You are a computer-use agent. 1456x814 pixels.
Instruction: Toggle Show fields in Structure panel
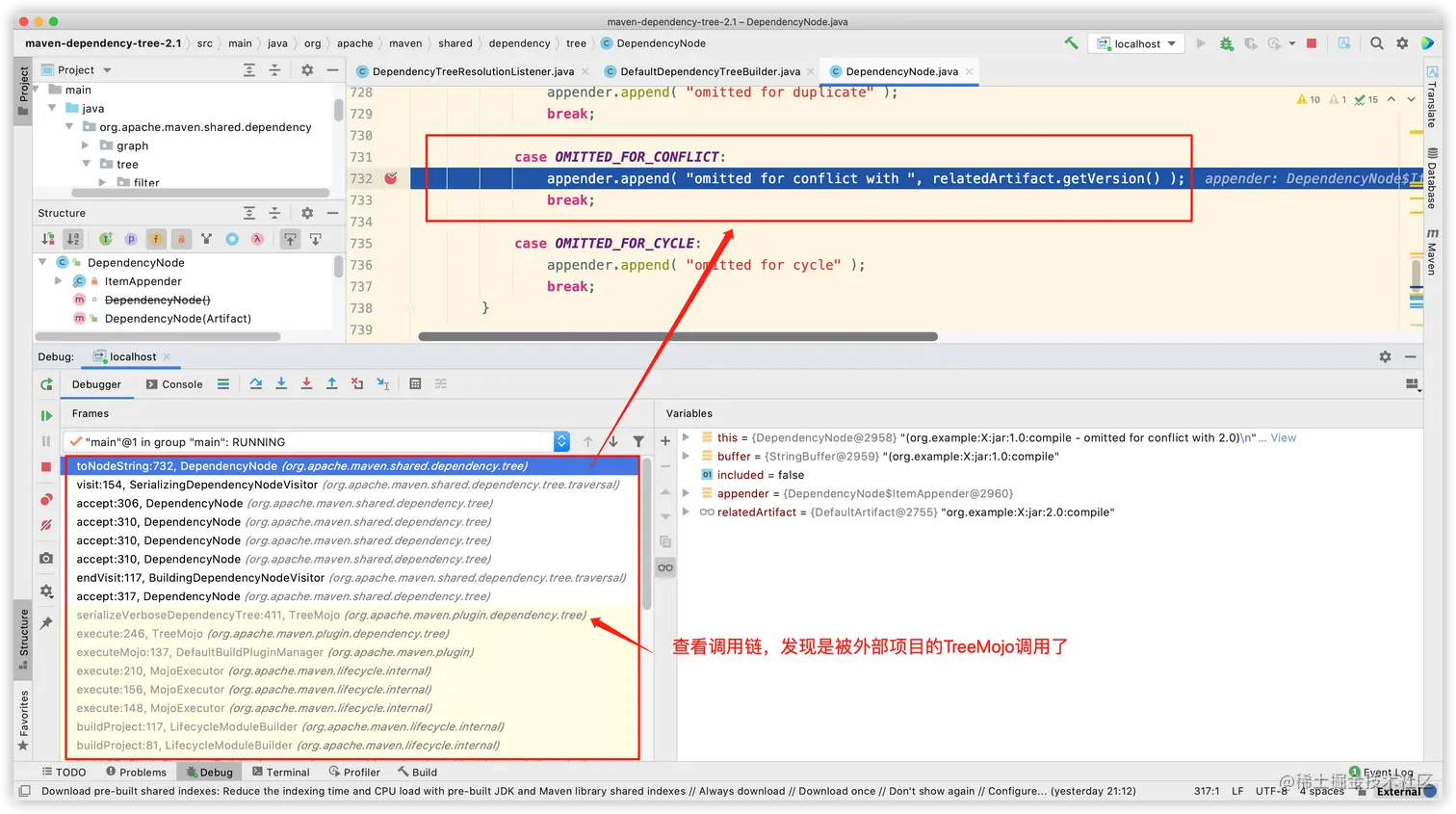click(x=156, y=239)
